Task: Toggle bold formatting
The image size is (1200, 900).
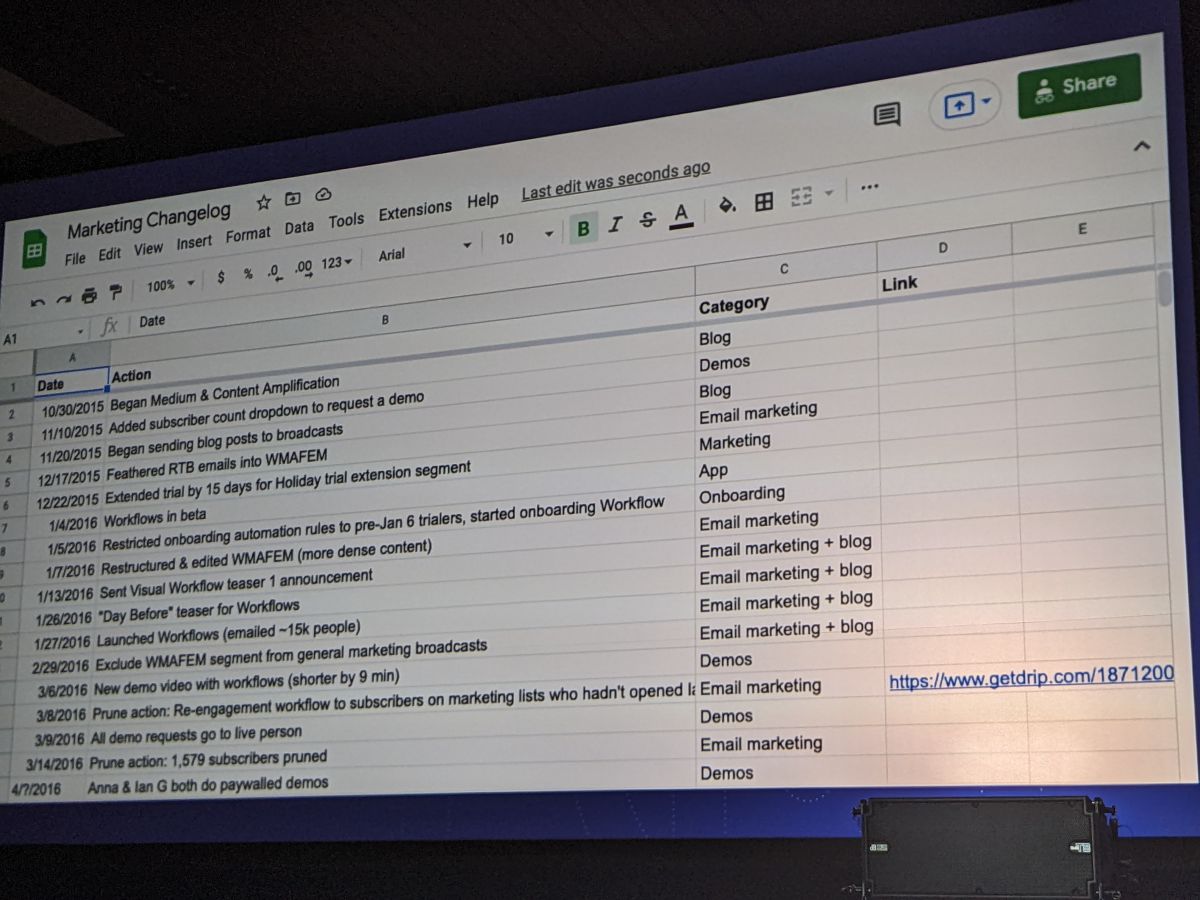Action: (583, 228)
